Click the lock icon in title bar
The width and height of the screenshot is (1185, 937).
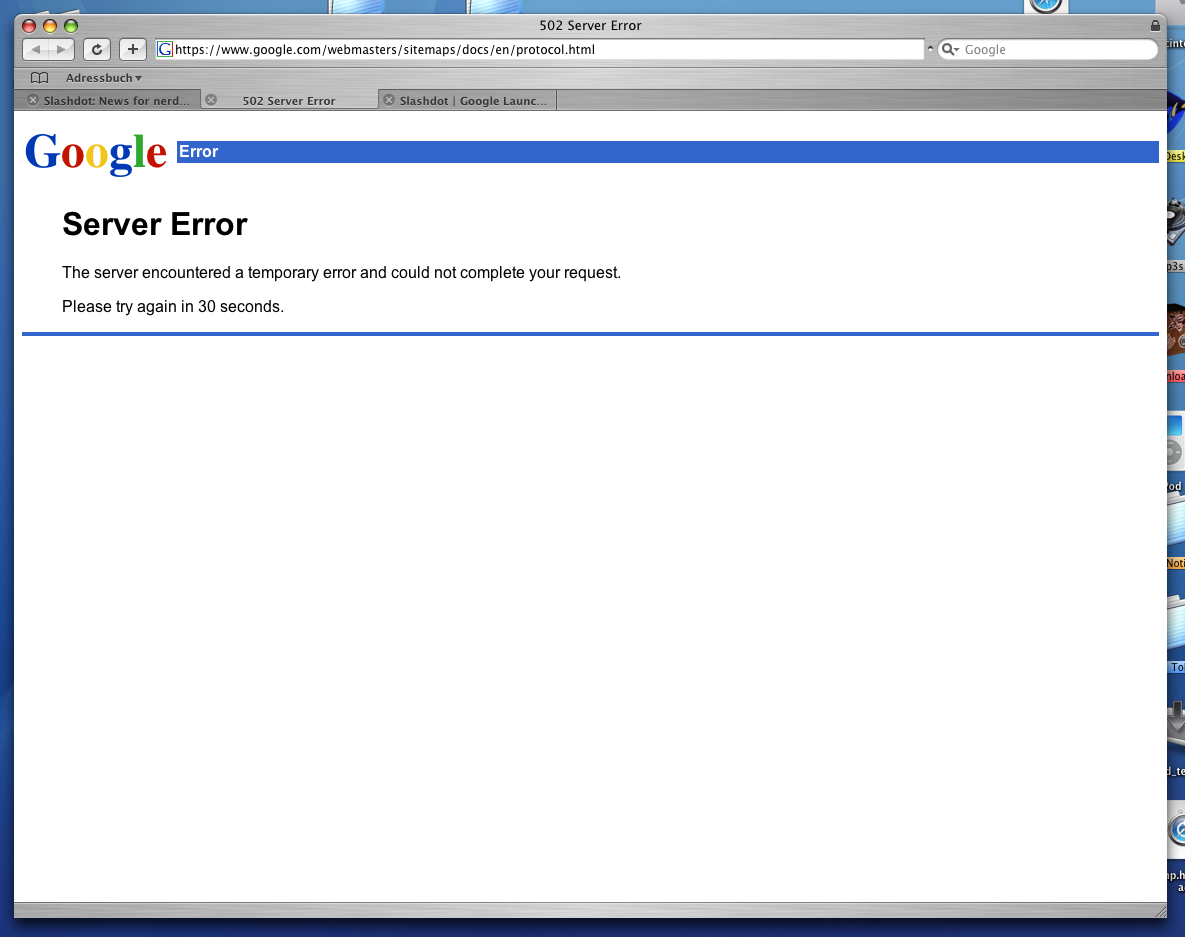1155,26
